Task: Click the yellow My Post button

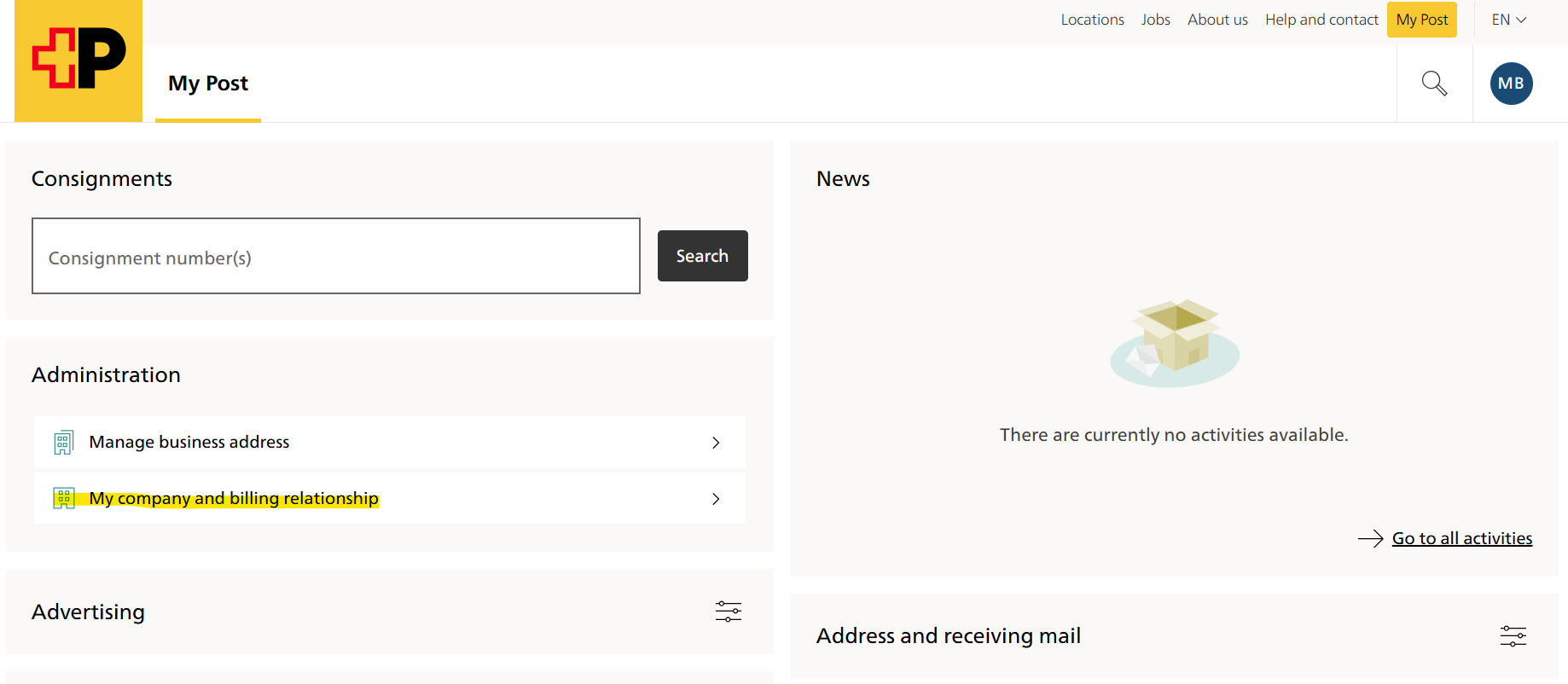Action: (x=1421, y=20)
